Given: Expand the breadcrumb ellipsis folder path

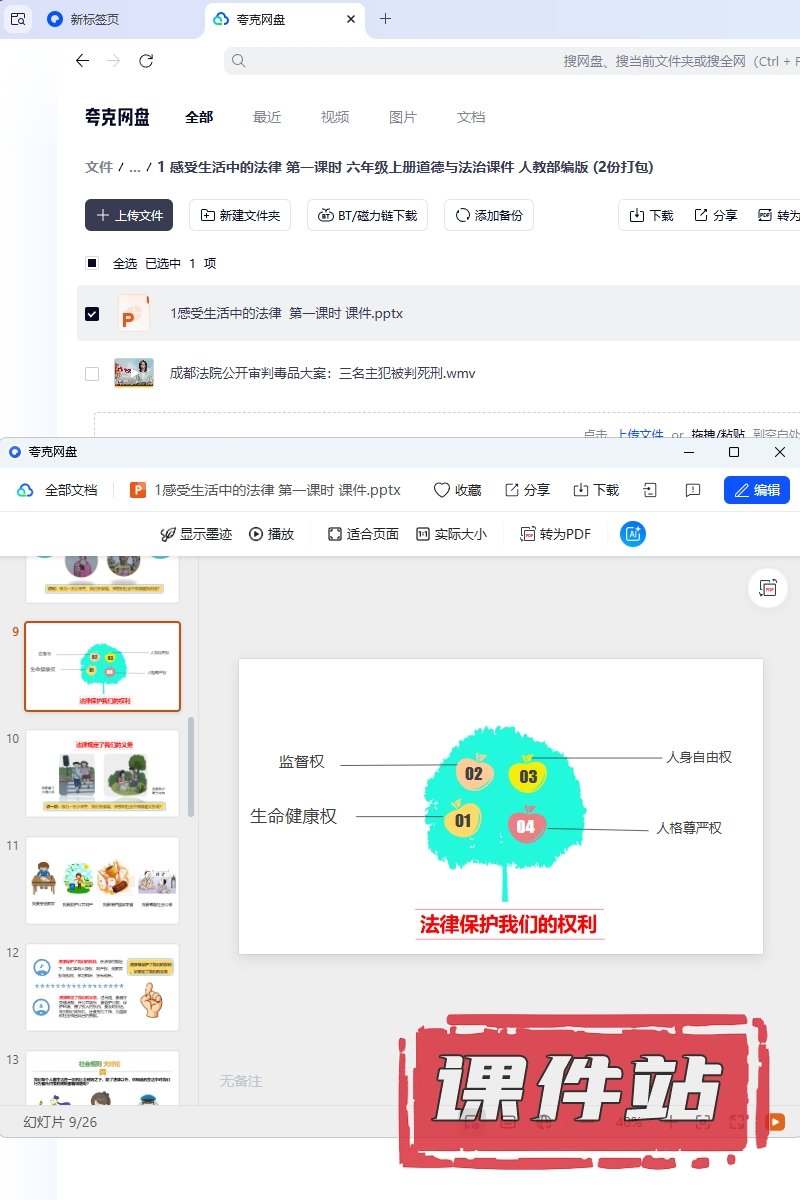Looking at the screenshot, I should (135, 168).
